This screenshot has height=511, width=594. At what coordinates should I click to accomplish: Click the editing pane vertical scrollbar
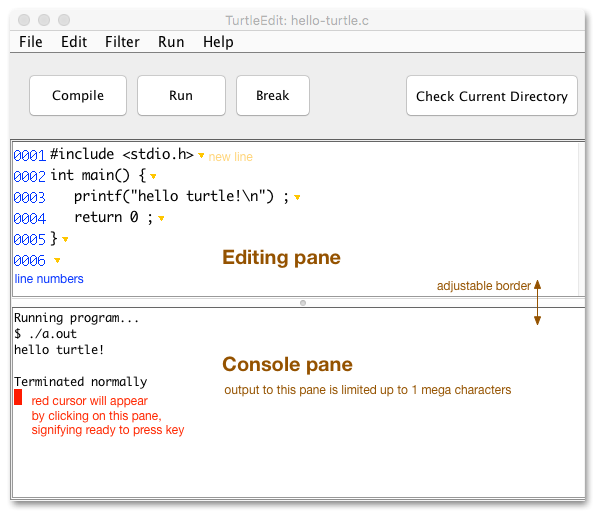point(582,219)
